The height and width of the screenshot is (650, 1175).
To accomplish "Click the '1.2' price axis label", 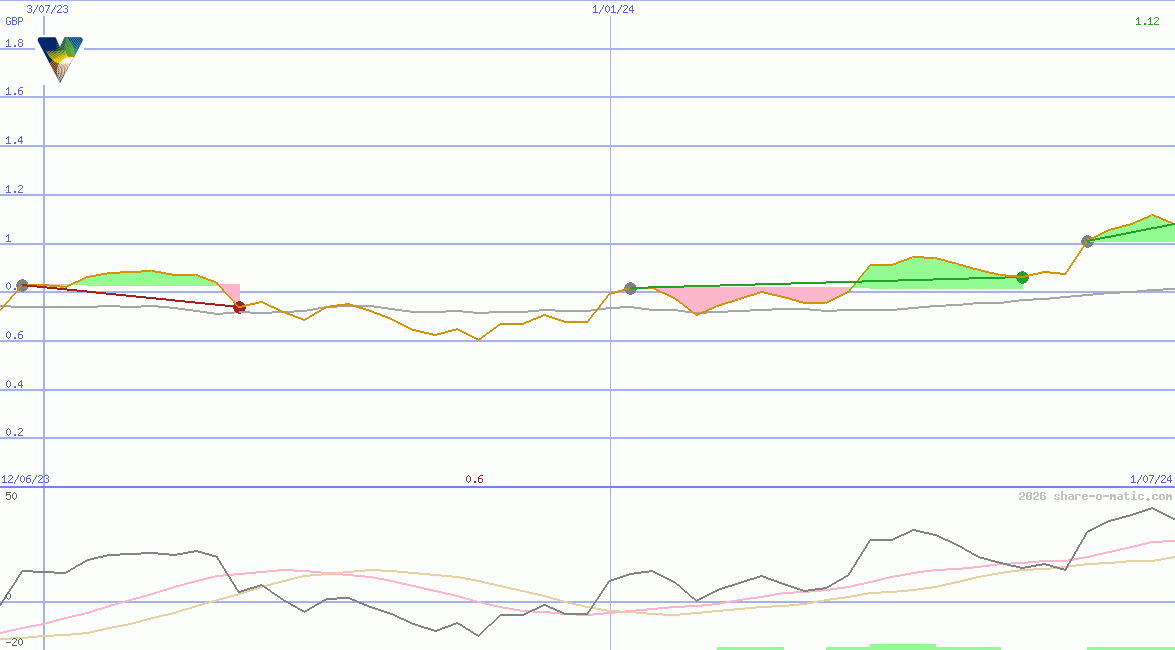I will (x=14, y=189).
